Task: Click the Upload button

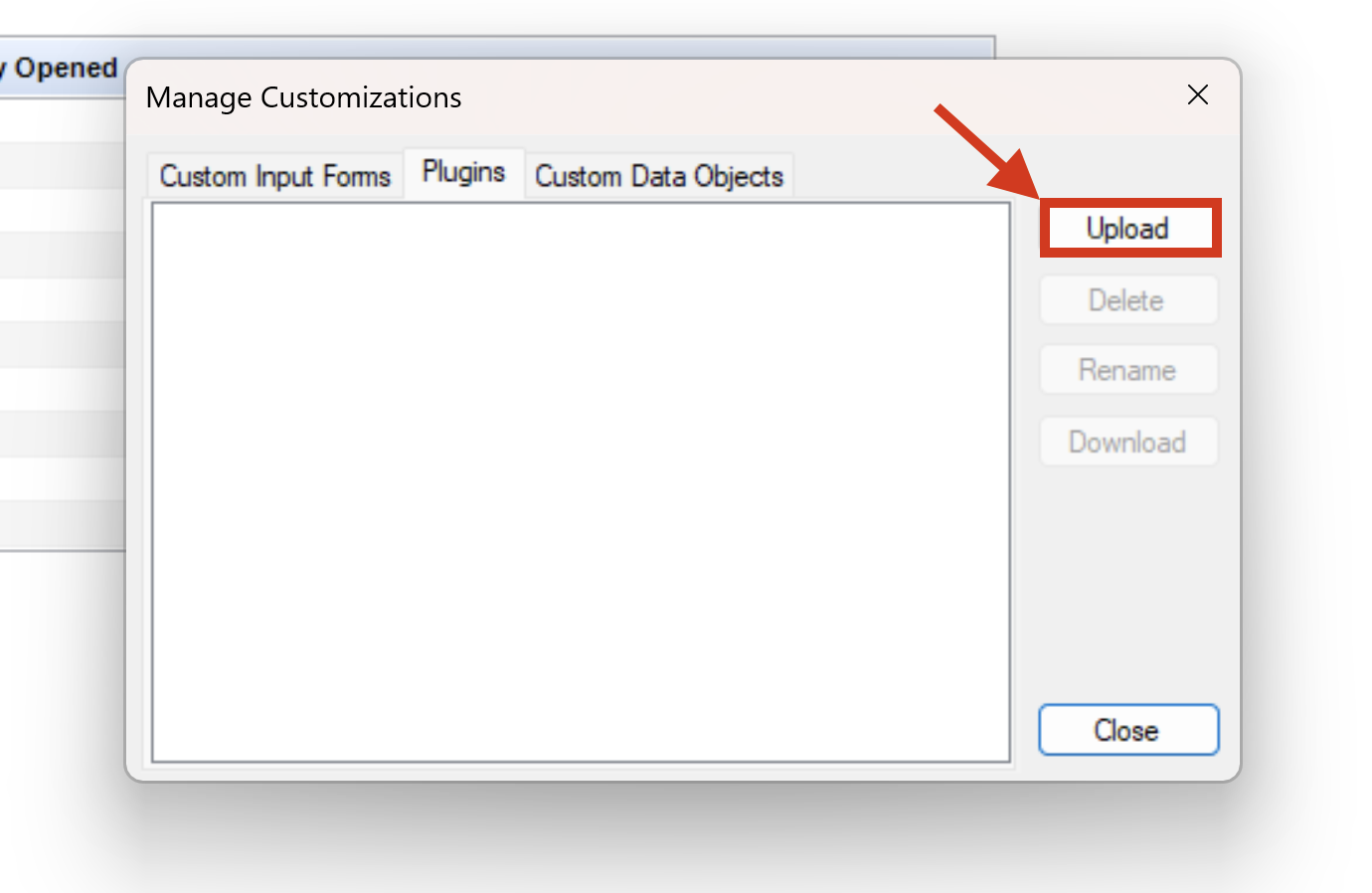Action: (1127, 229)
